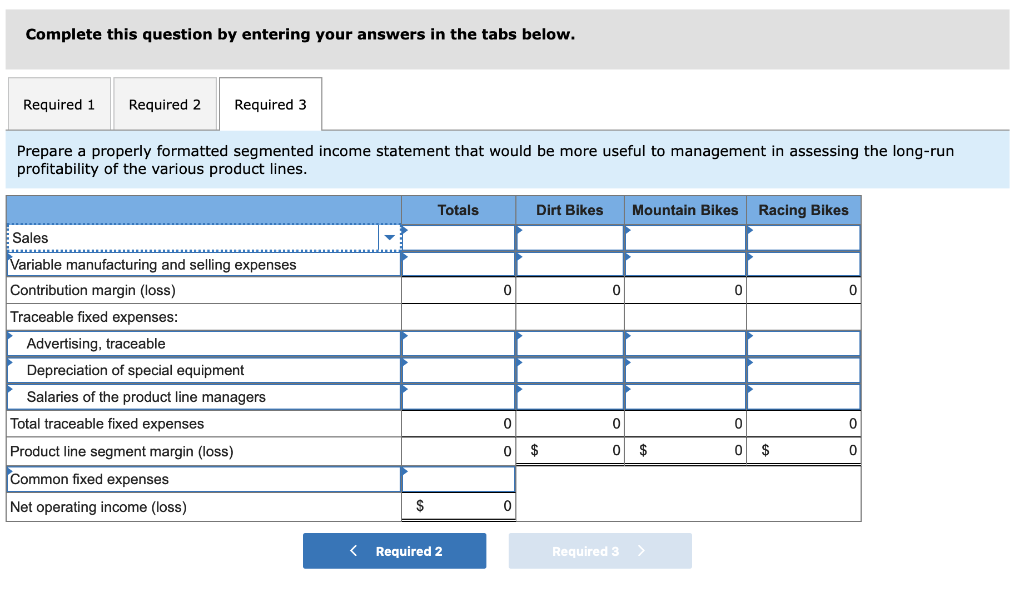Click Advertising traceable Racing Bikes cell

[803, 344]
